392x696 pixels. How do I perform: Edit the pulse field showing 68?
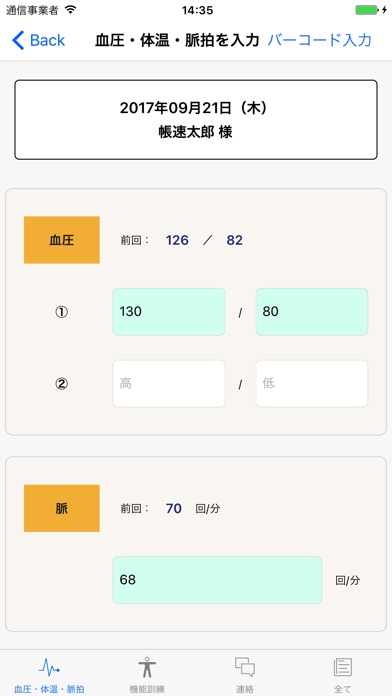[x=217, y=580]
